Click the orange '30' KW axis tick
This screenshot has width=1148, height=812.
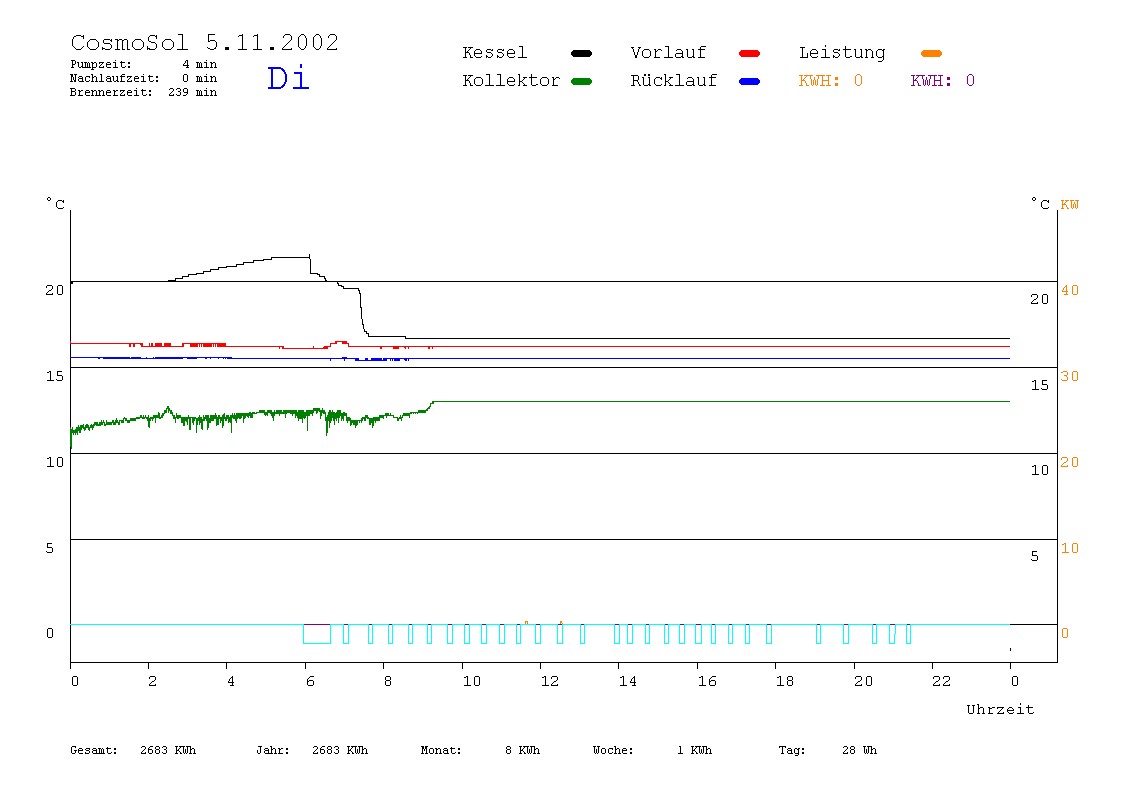pos(1070,376)
